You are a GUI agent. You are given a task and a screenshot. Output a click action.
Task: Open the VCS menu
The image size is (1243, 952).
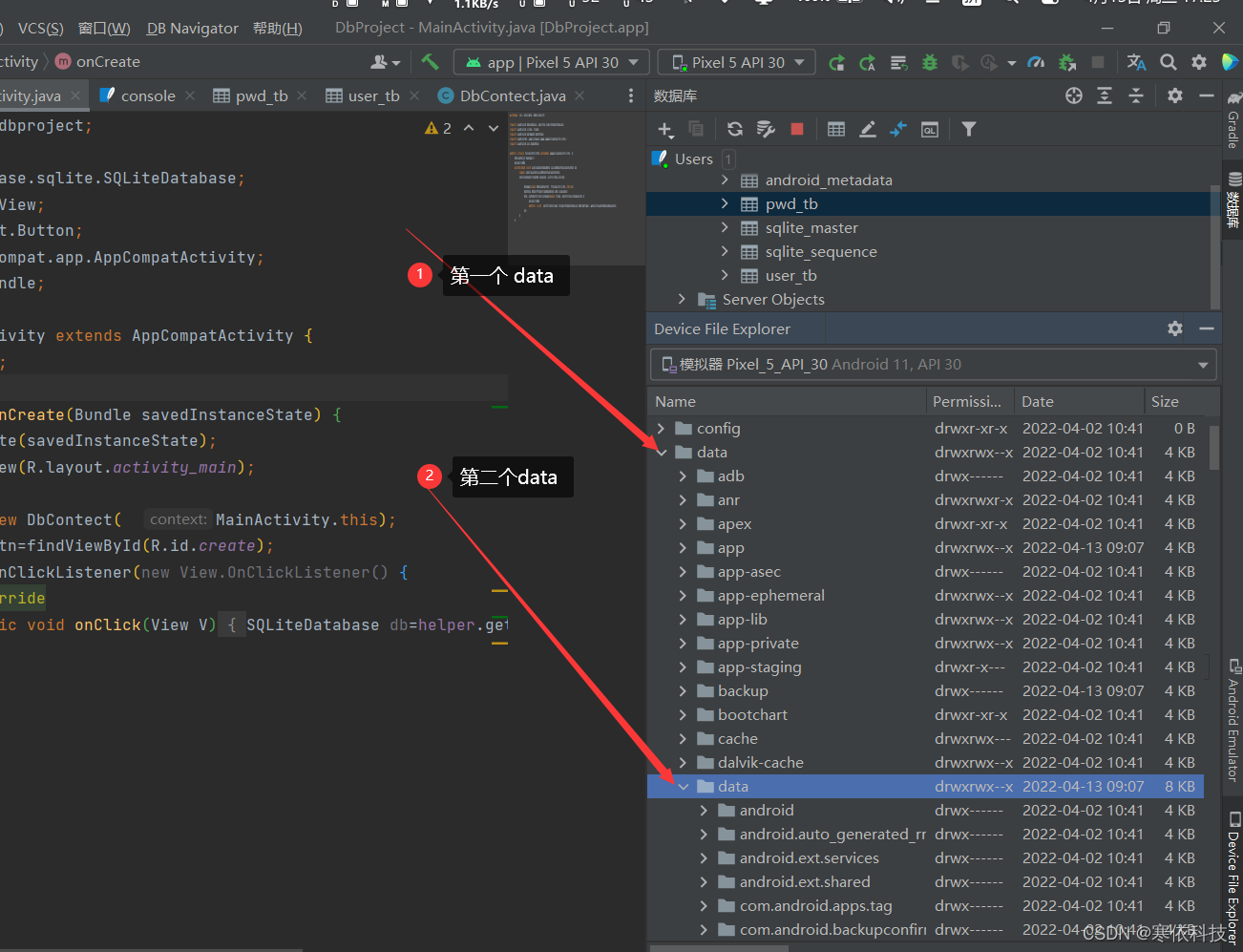click(x=41, y=29)
